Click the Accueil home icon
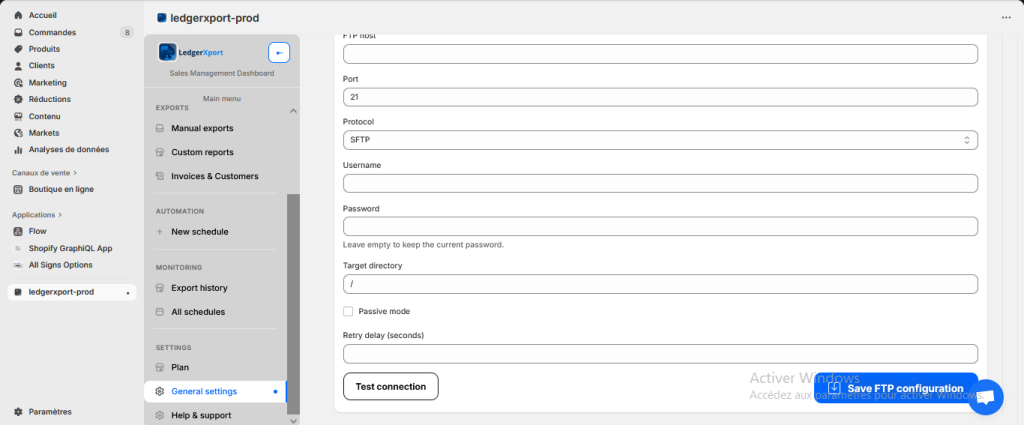This screenshot has height=425, width=1024. click(x=18, y=15)
